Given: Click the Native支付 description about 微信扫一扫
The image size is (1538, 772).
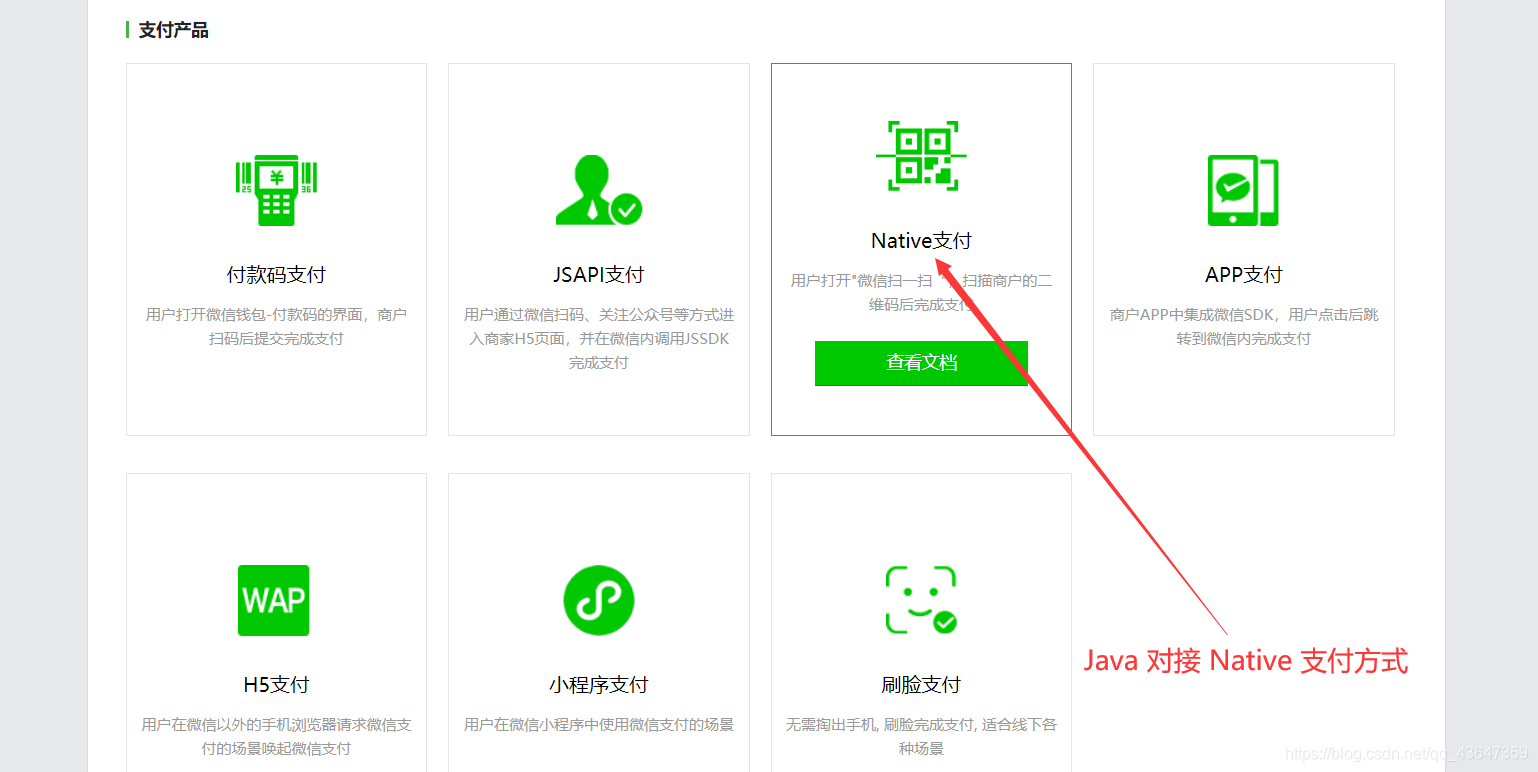Looking at the screenshot, I should tap(921, 293).
